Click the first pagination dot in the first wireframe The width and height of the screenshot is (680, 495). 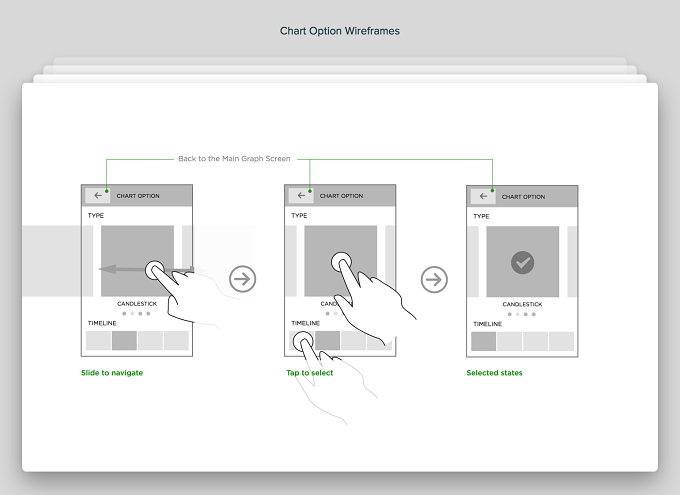coord(124,313)
